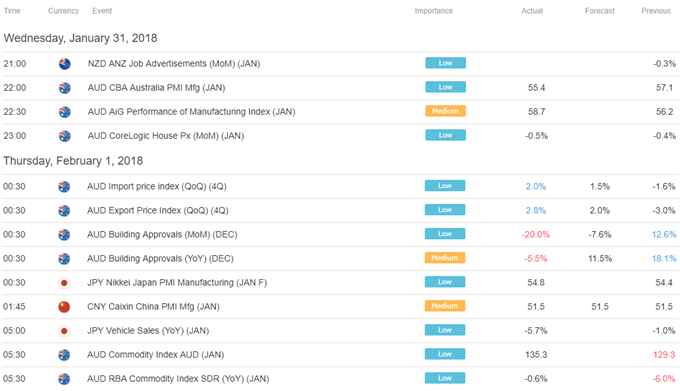Select the Thursday, February 1, 2018 heading
The width and height of the screenshot is (680, 391).
pos(73,161)
